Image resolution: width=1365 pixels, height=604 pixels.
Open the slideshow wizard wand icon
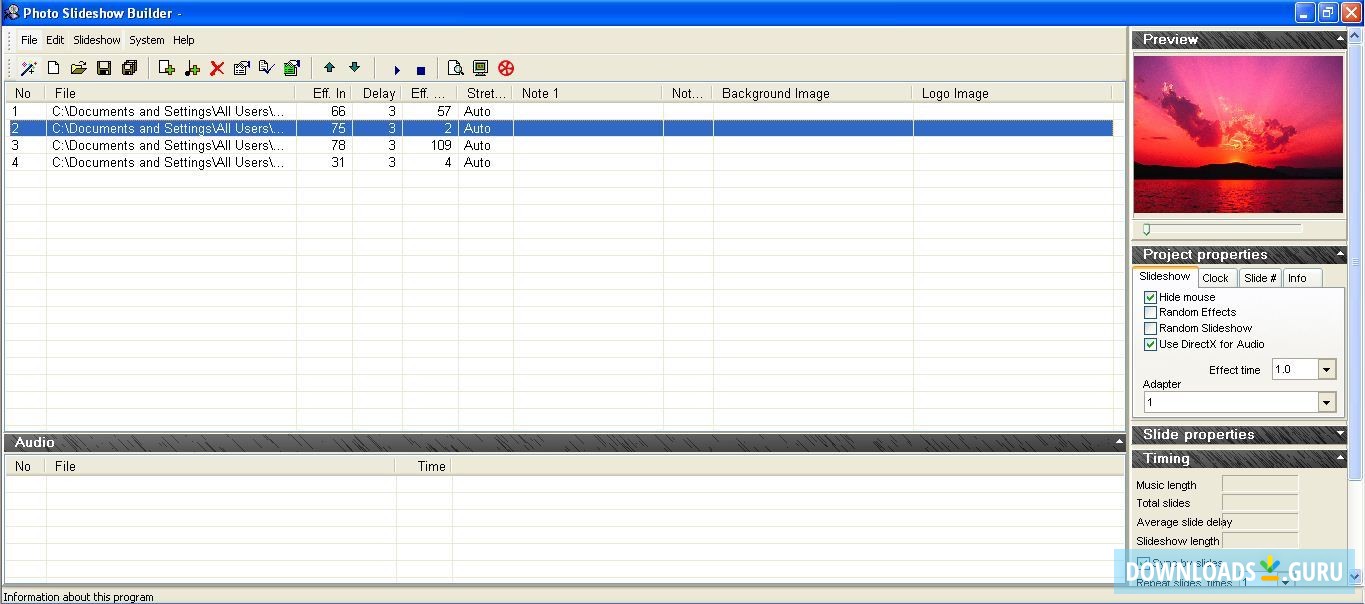click(28, 68)
